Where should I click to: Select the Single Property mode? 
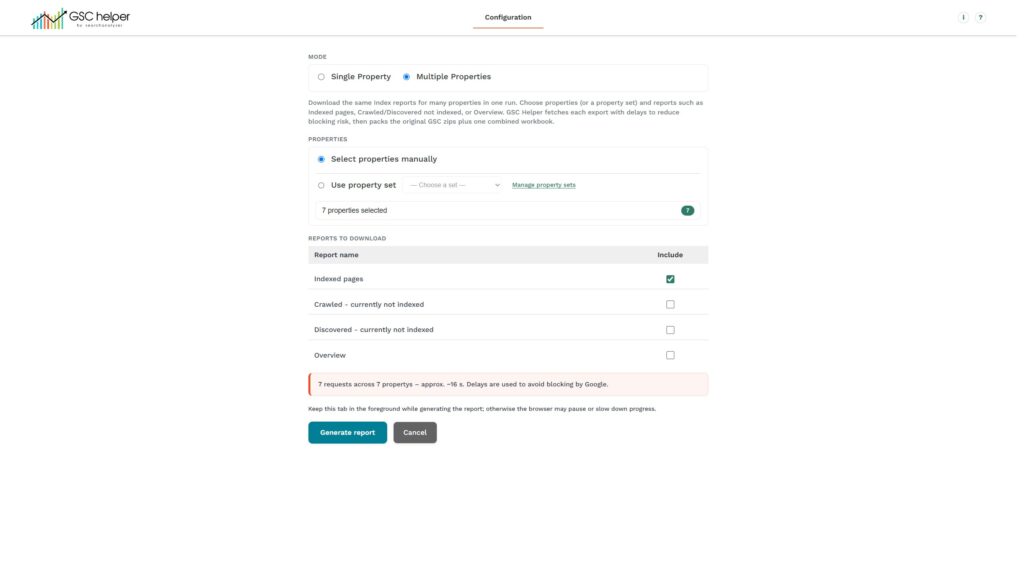pyautogui.click(x=321, y=77)
